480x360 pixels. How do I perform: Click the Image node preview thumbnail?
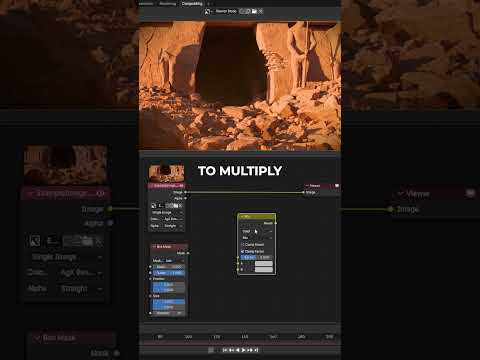pyautogui.click(x=166, y=173)
